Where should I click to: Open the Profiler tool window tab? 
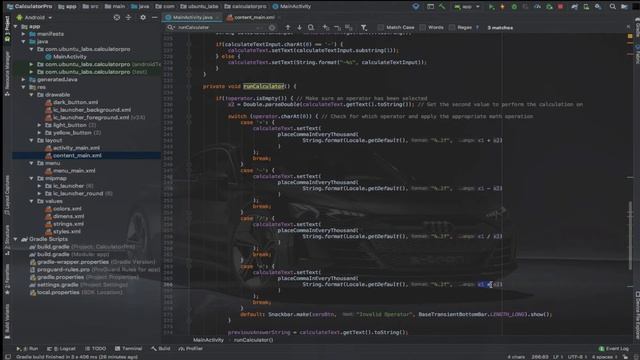coord(191,349)
